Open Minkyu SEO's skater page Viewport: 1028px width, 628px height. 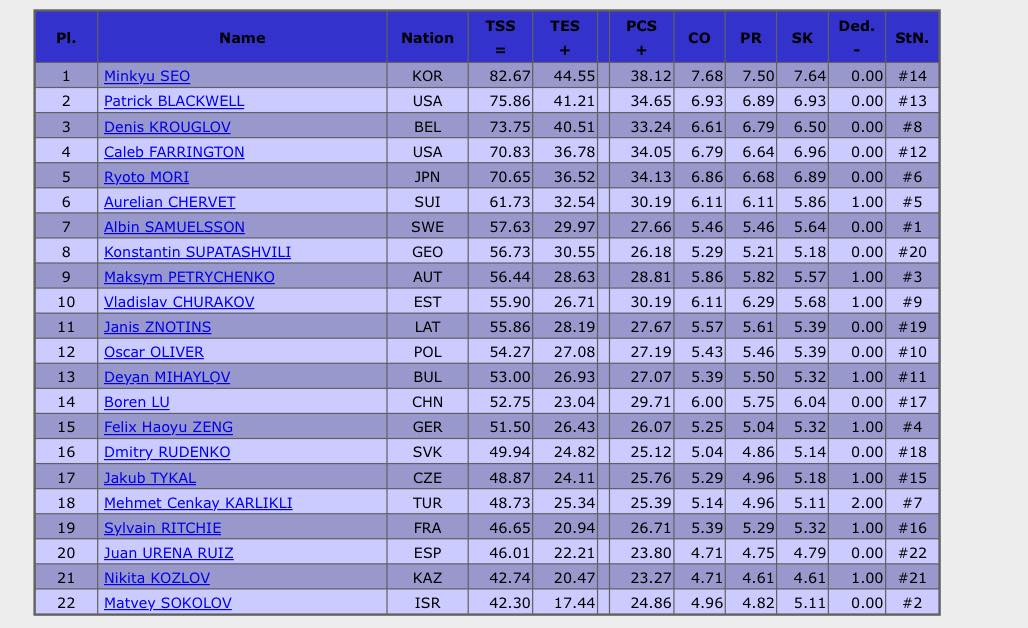(x=147, y=76)
